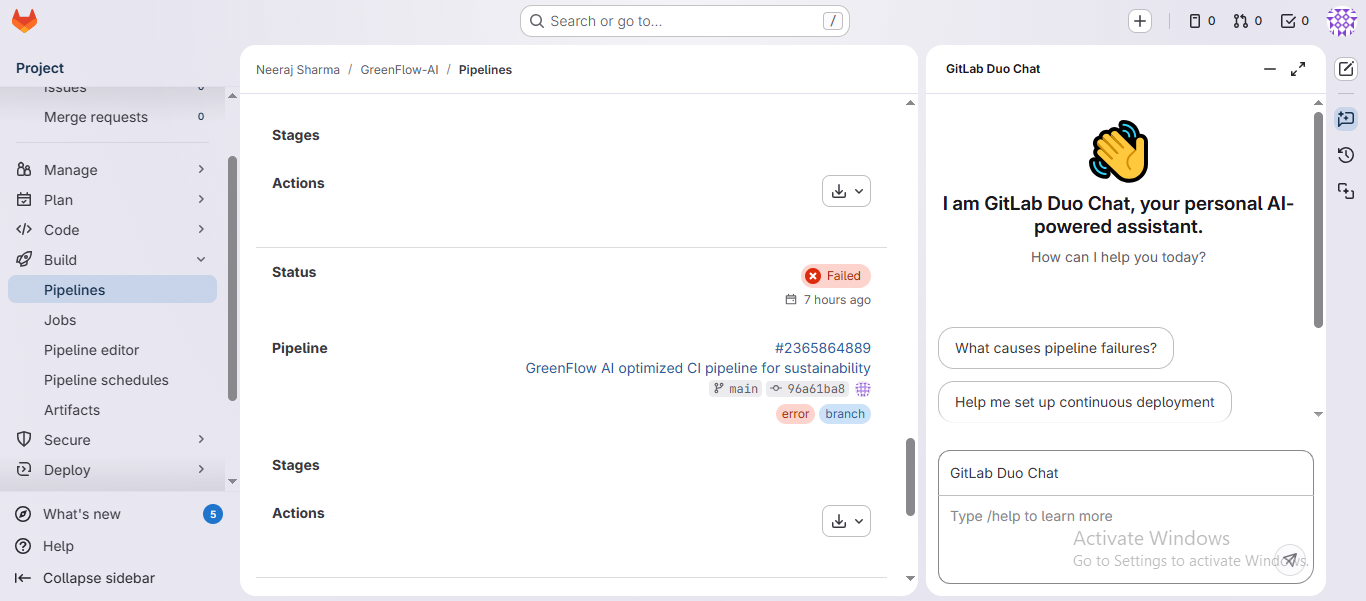Click the Pipelines breadcrumb
This screenshot has width=1366, height=601.
(485, 70)
